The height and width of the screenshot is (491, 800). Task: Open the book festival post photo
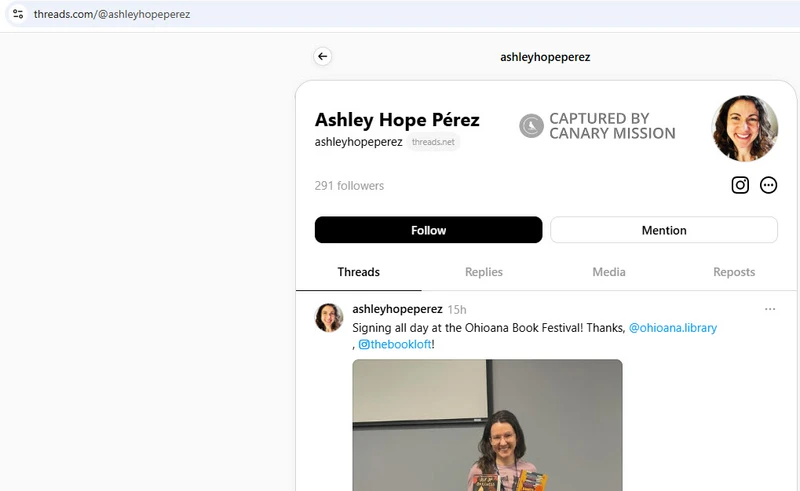[487, 425]
